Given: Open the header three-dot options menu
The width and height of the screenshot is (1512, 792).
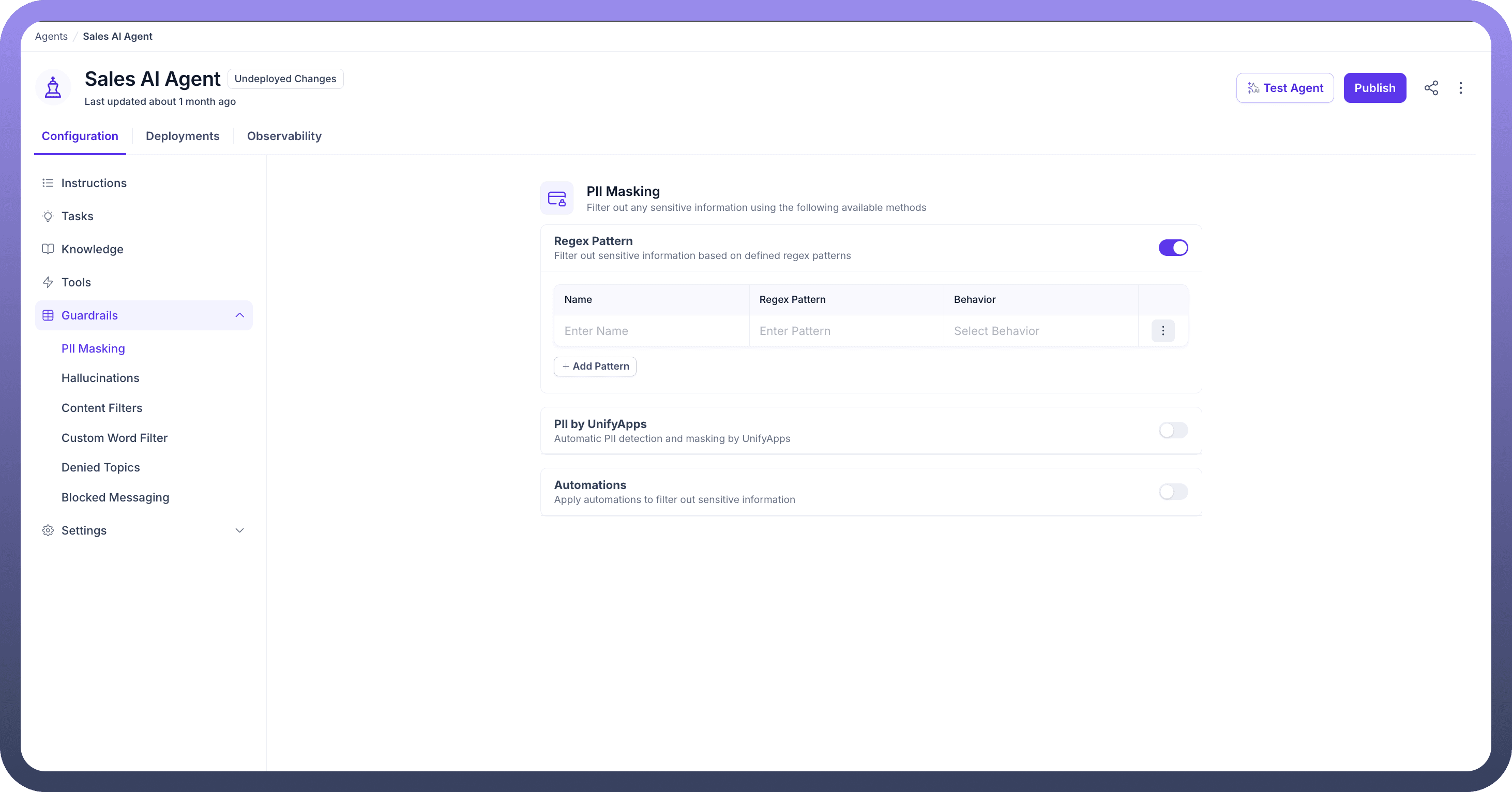Looking at the screenshot, I should 1460,88.
